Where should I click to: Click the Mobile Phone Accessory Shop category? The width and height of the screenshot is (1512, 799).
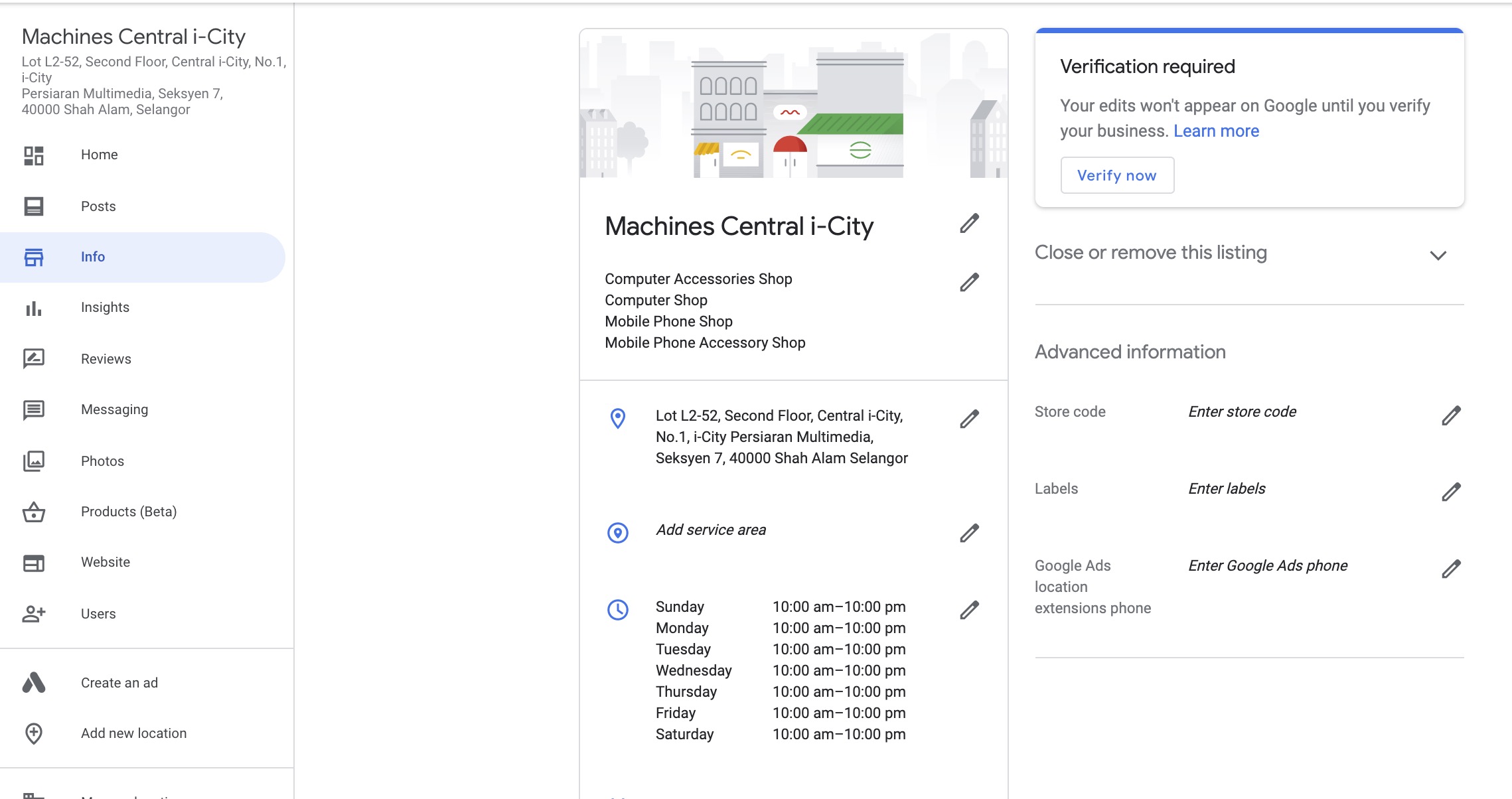pos(705,343)
